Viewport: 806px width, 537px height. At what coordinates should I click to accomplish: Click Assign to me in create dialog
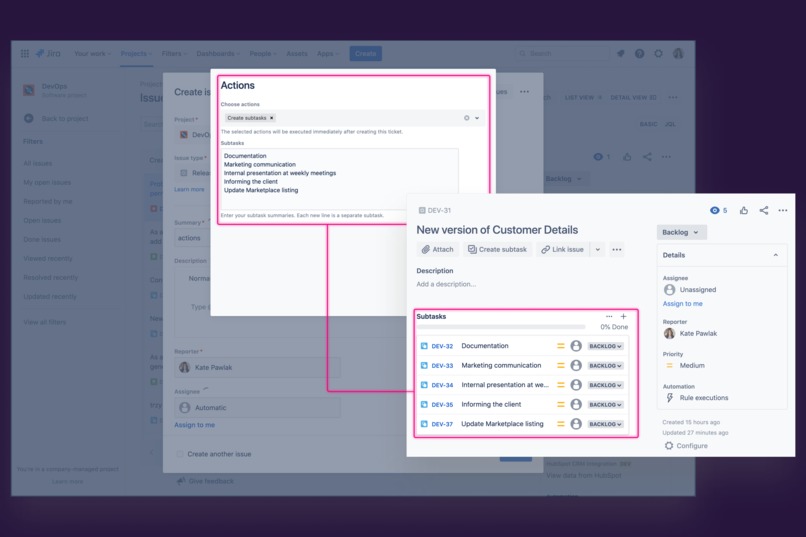(194, 425)
